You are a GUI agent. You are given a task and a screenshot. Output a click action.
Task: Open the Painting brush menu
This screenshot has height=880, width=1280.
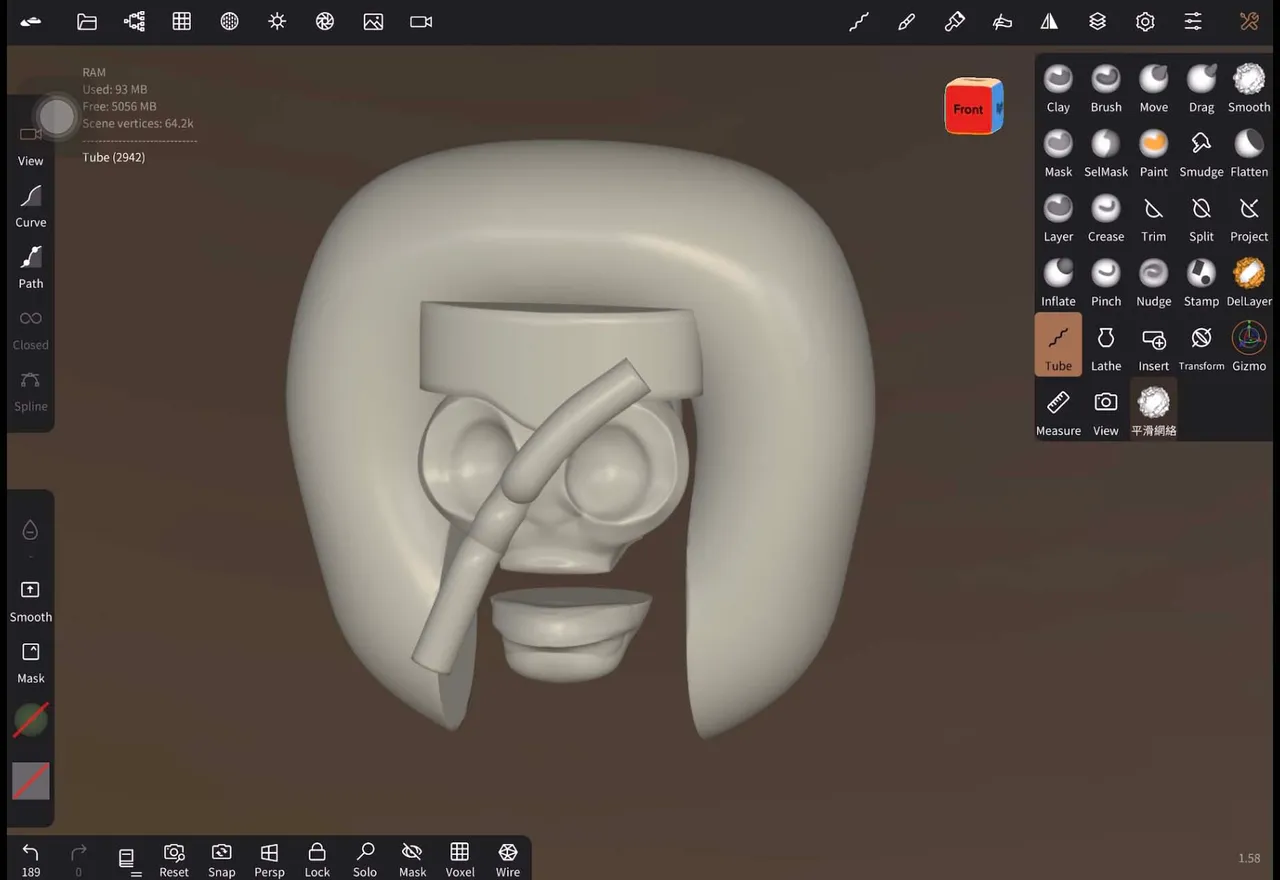[x=907, y=21]
